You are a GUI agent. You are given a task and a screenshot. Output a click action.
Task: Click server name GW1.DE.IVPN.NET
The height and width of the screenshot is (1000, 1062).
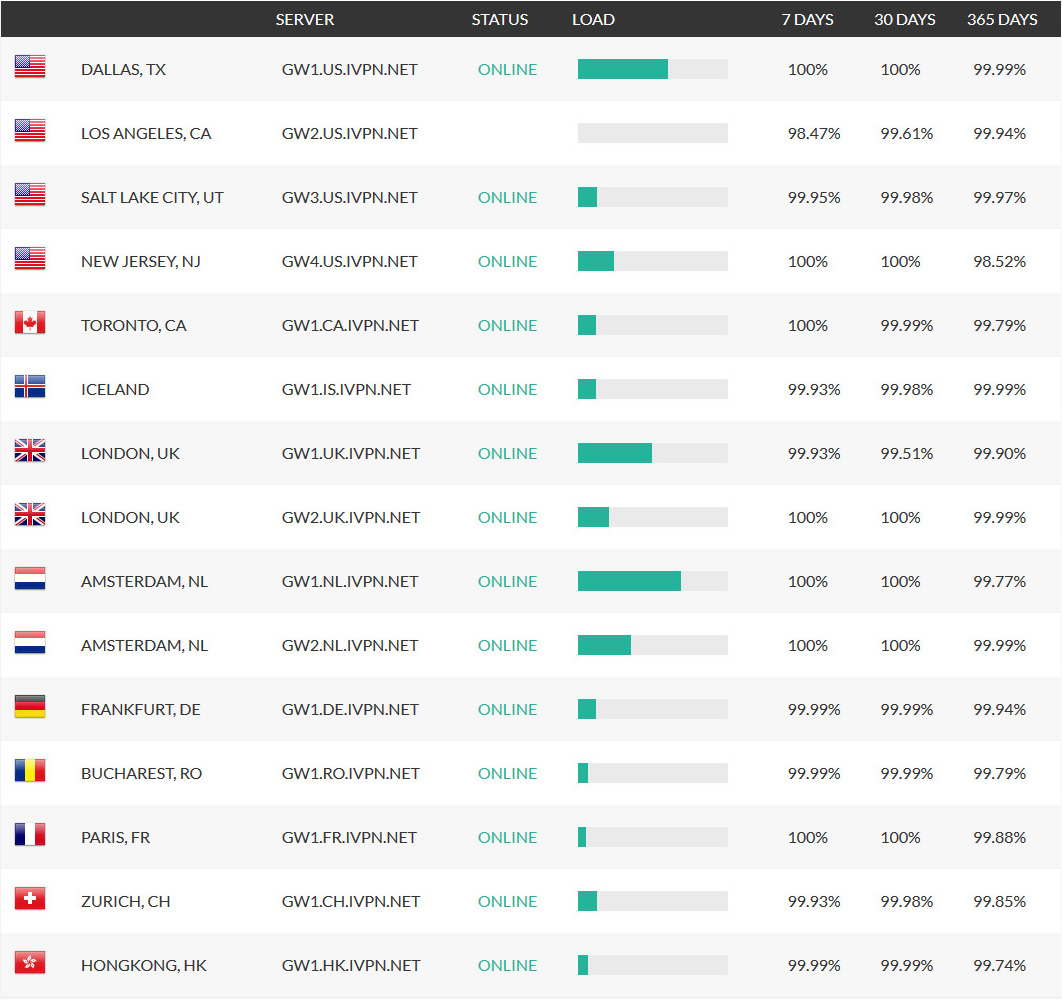tap(350, 709)
